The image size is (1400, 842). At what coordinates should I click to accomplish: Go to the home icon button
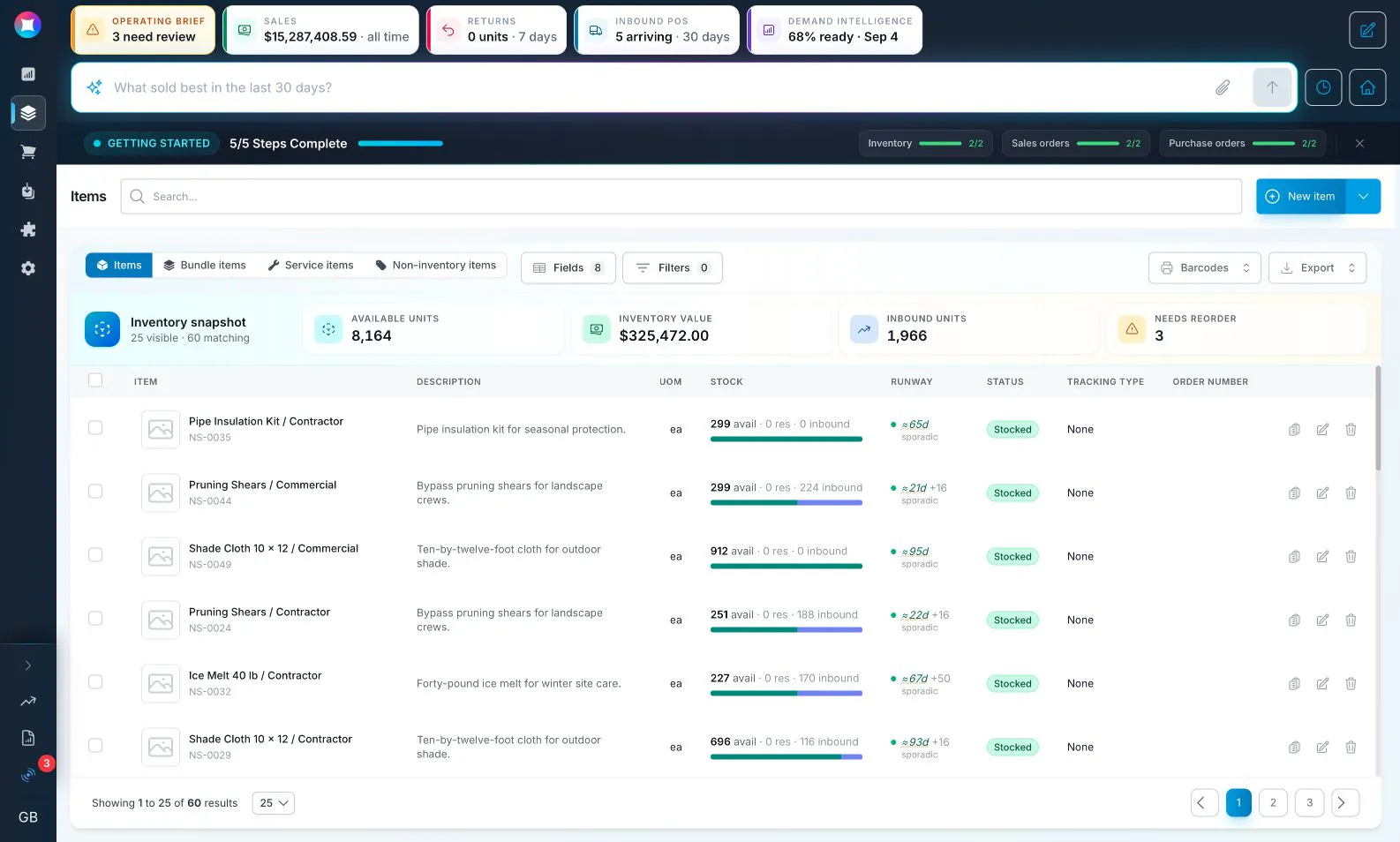[1367, 87]
